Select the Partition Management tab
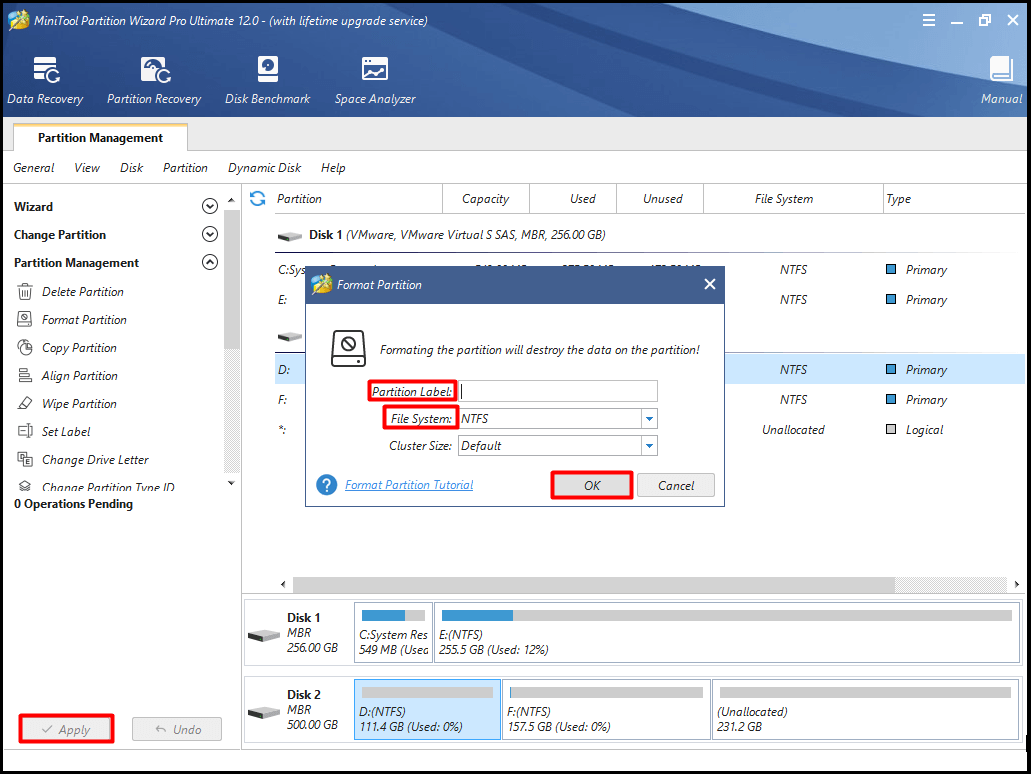Image resolution: width=1031 pixels, height=774 pixels. tap(101, 137)
